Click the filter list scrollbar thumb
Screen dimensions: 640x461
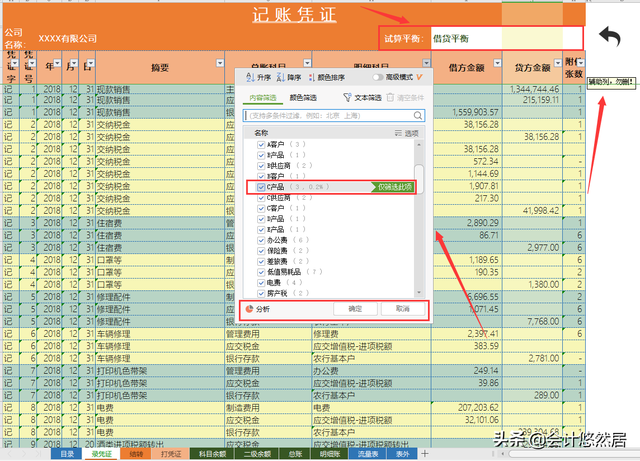coord(419,178)
